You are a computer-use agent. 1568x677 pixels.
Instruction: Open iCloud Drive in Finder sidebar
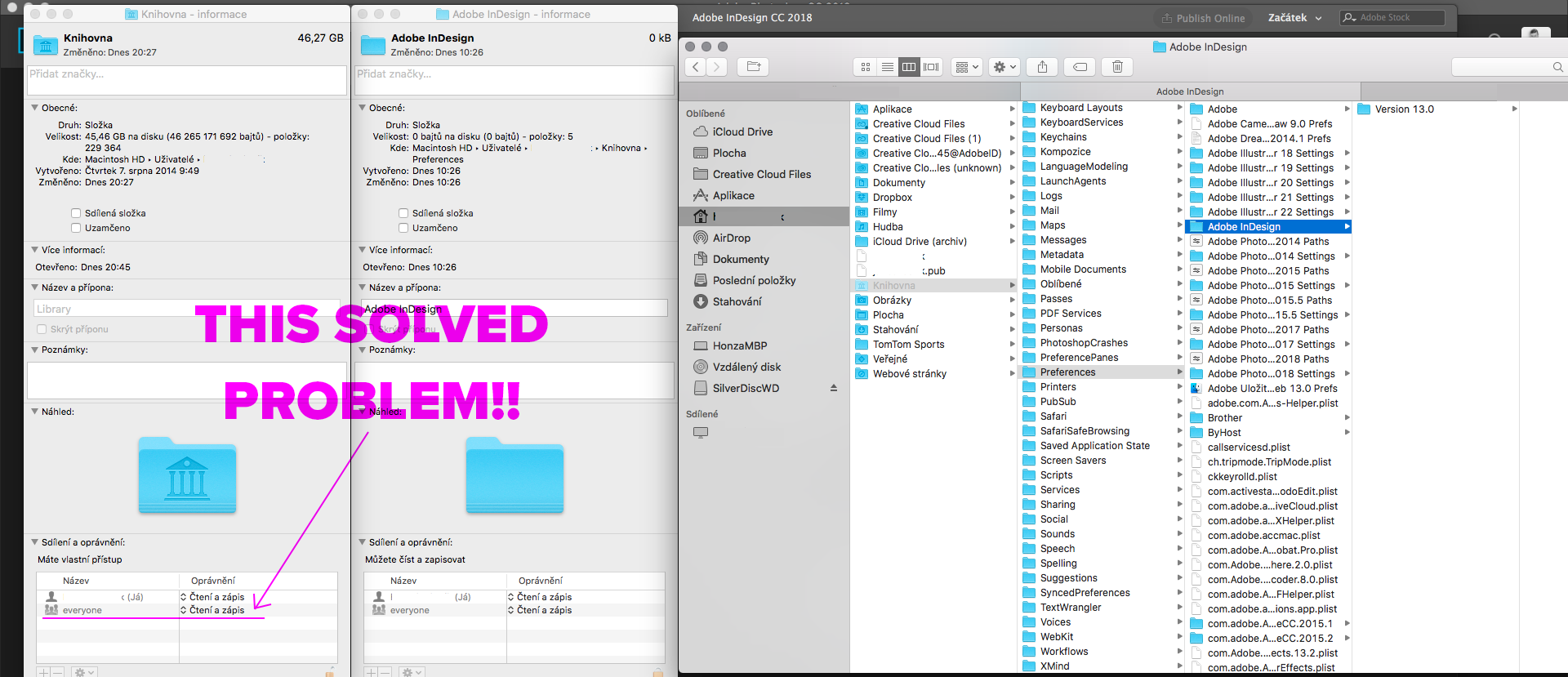[x=742, y=131]
